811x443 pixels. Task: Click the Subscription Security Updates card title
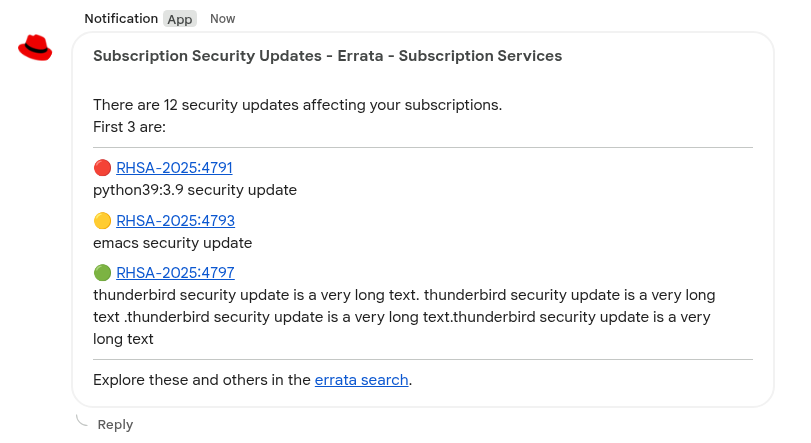tap(327, 56)
